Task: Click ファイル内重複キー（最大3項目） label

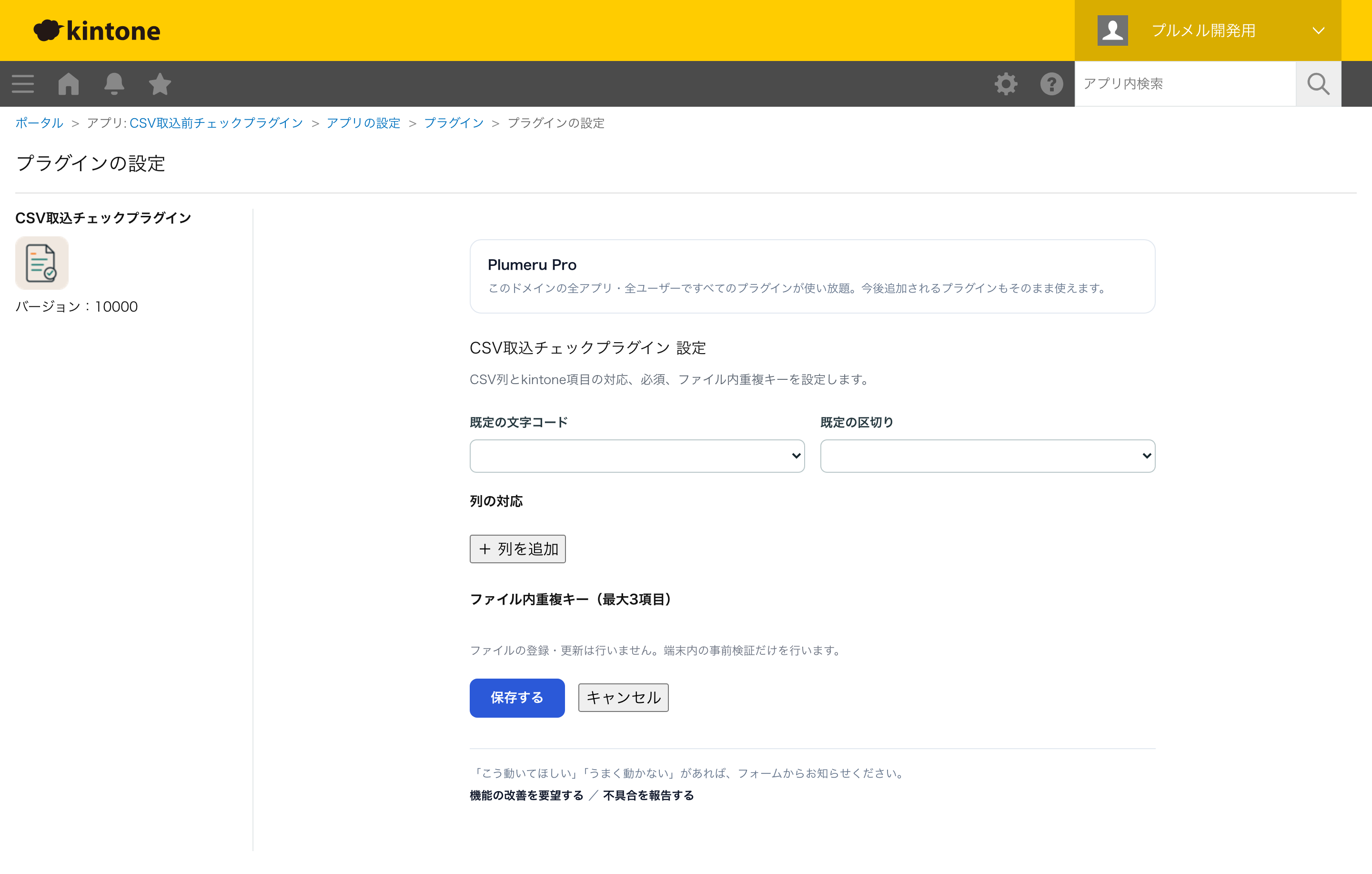Action: 571,599
